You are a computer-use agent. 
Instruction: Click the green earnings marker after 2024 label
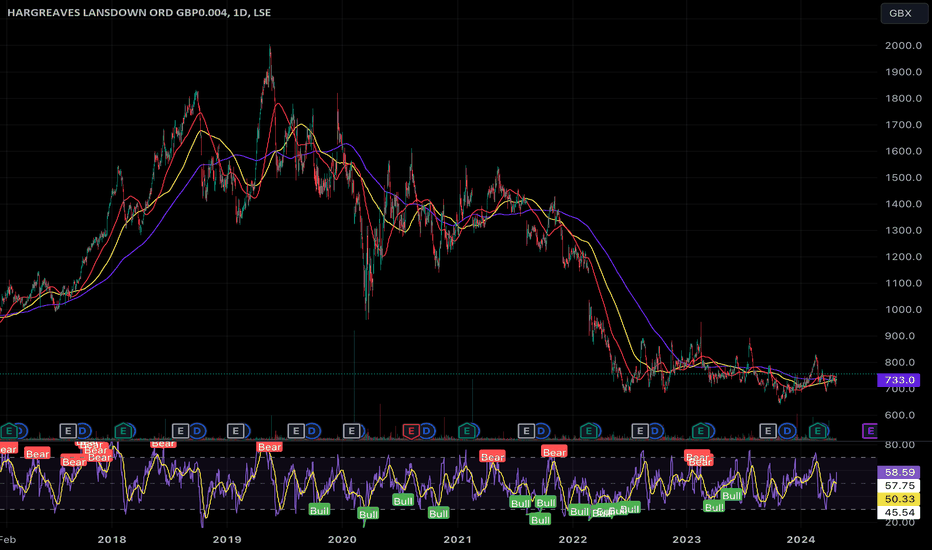point(818,430)
